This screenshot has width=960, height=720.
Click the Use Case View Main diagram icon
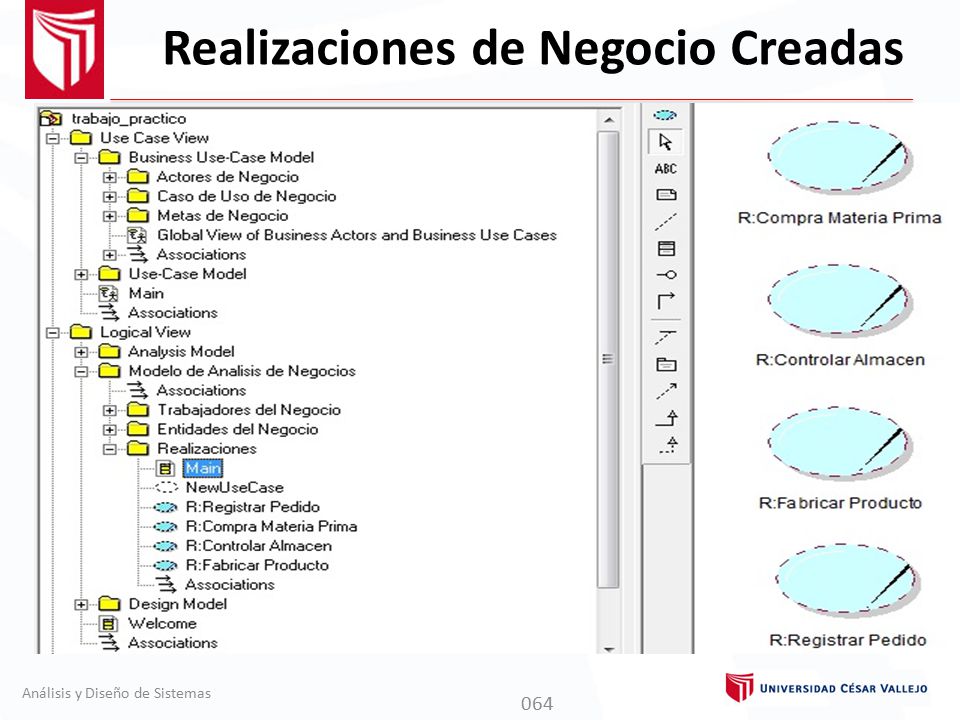(108, 293)
